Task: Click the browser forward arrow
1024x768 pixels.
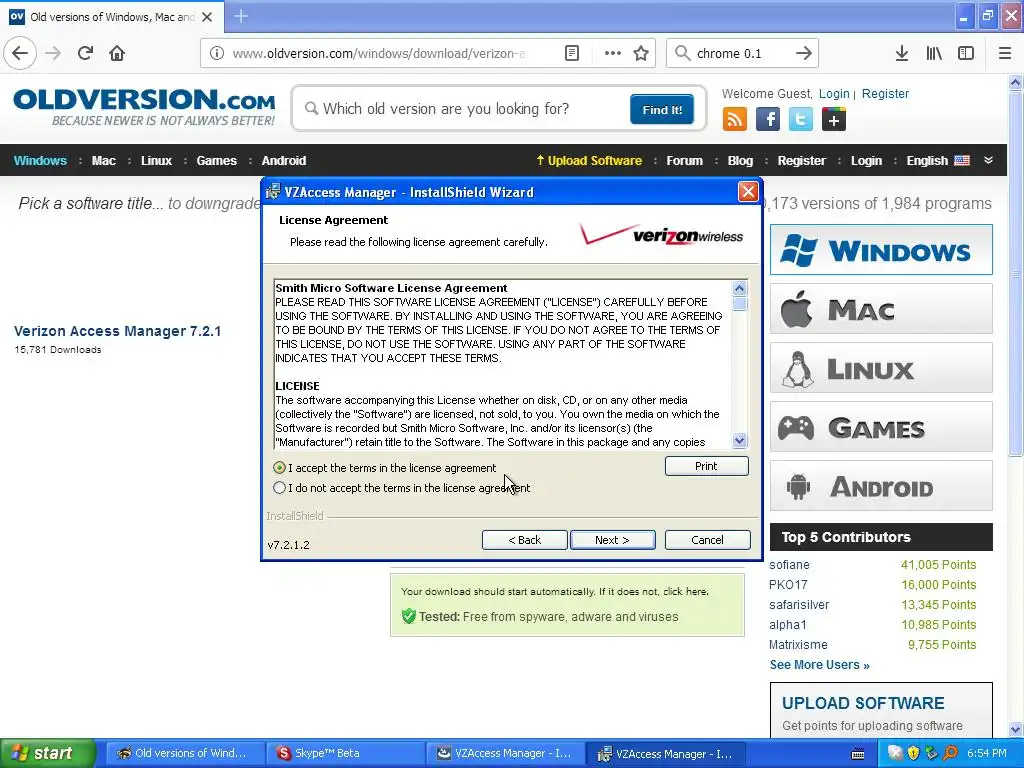Action: [x=53, y=53]
